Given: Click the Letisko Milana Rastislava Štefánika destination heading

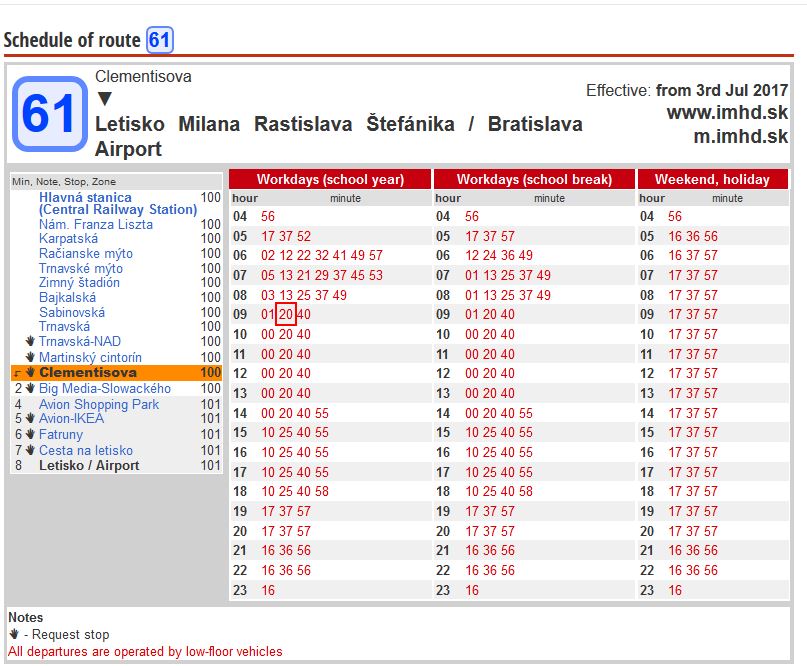Looking at the screenshot, I should (x=339, y=136).
